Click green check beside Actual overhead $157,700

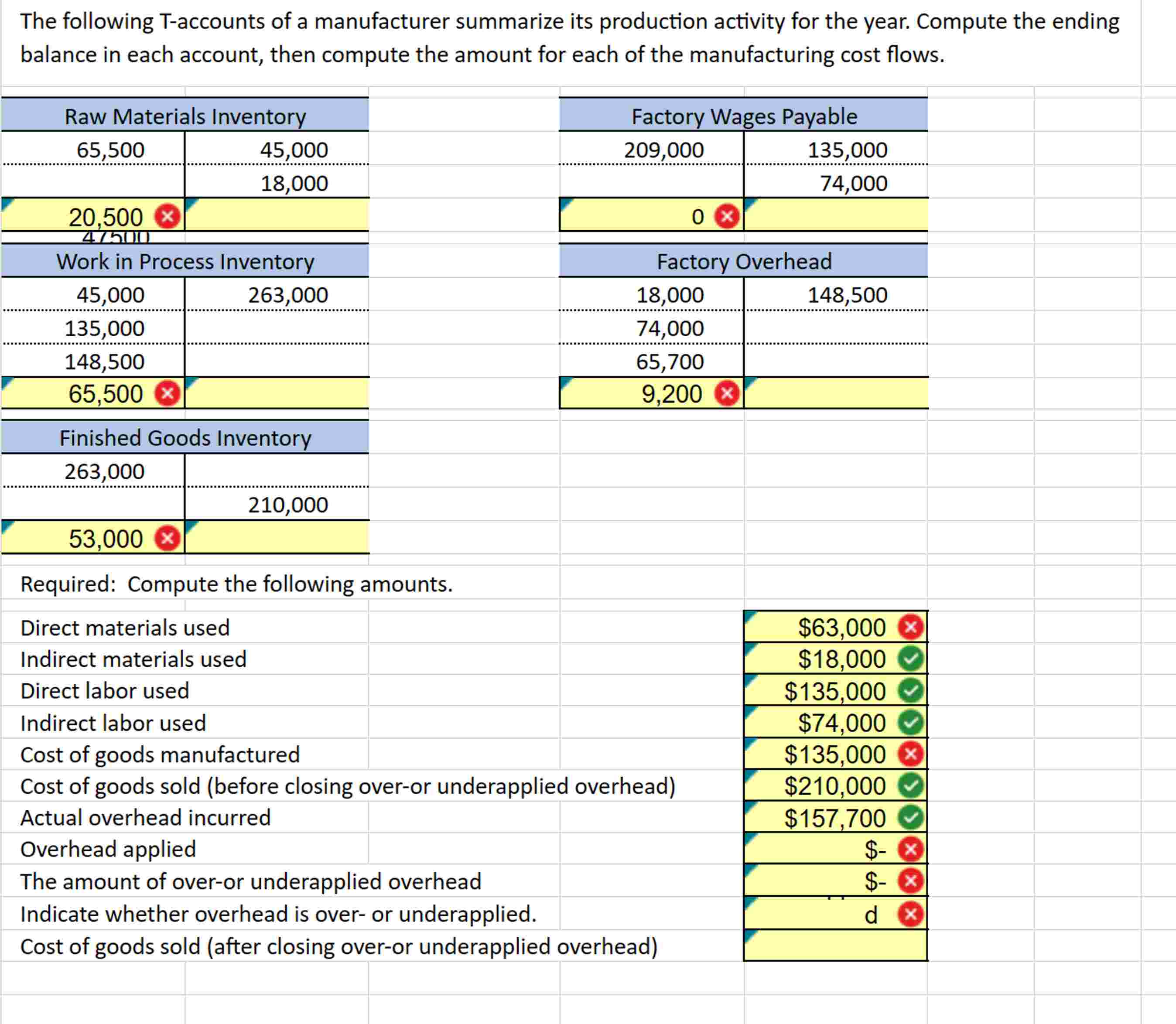click(910, 818)
